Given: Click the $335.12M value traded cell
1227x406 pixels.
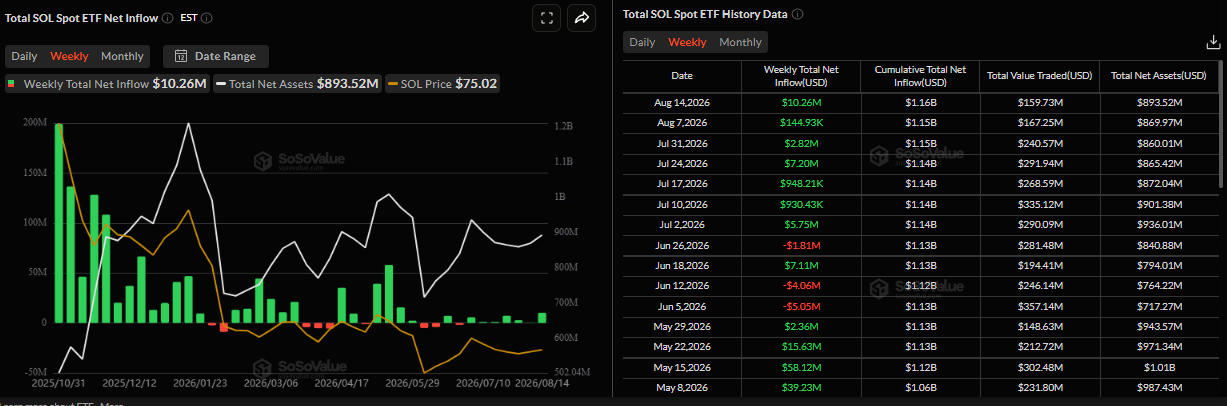Looking at the screenshot, I should click(x=1039, y=204).
